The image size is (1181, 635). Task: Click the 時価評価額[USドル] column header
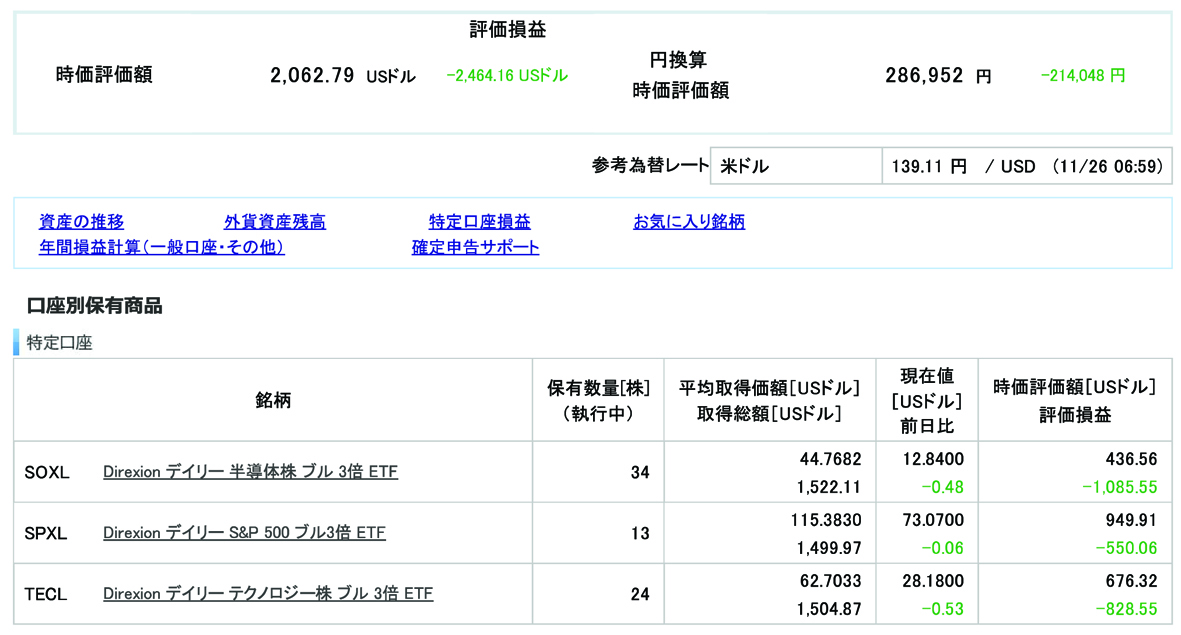tap(1075, 387)
